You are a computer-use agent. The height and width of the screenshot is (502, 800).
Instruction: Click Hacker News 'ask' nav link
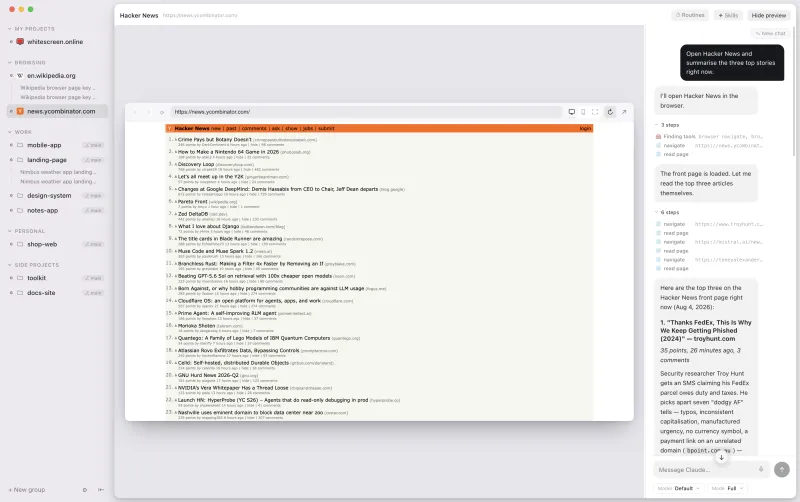(276, 129)
